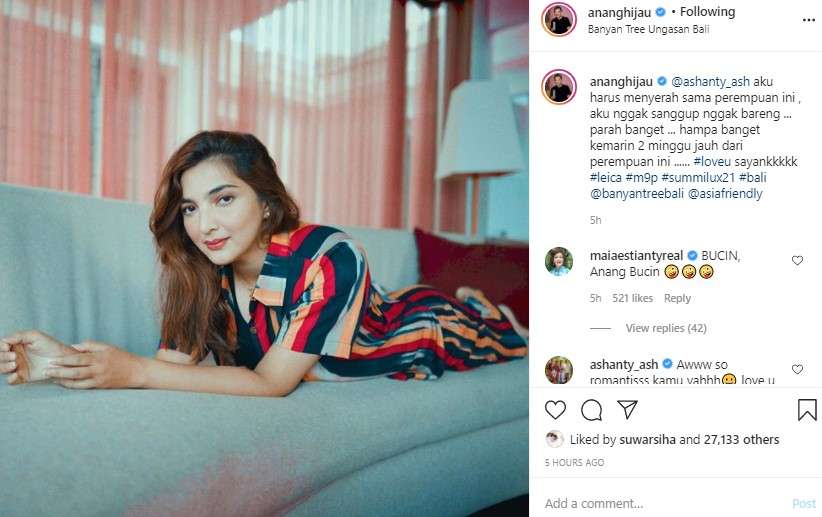Open ananghijau profile avatar in header
This screenshot has width=822, height=517.
(x=559, y=20)
